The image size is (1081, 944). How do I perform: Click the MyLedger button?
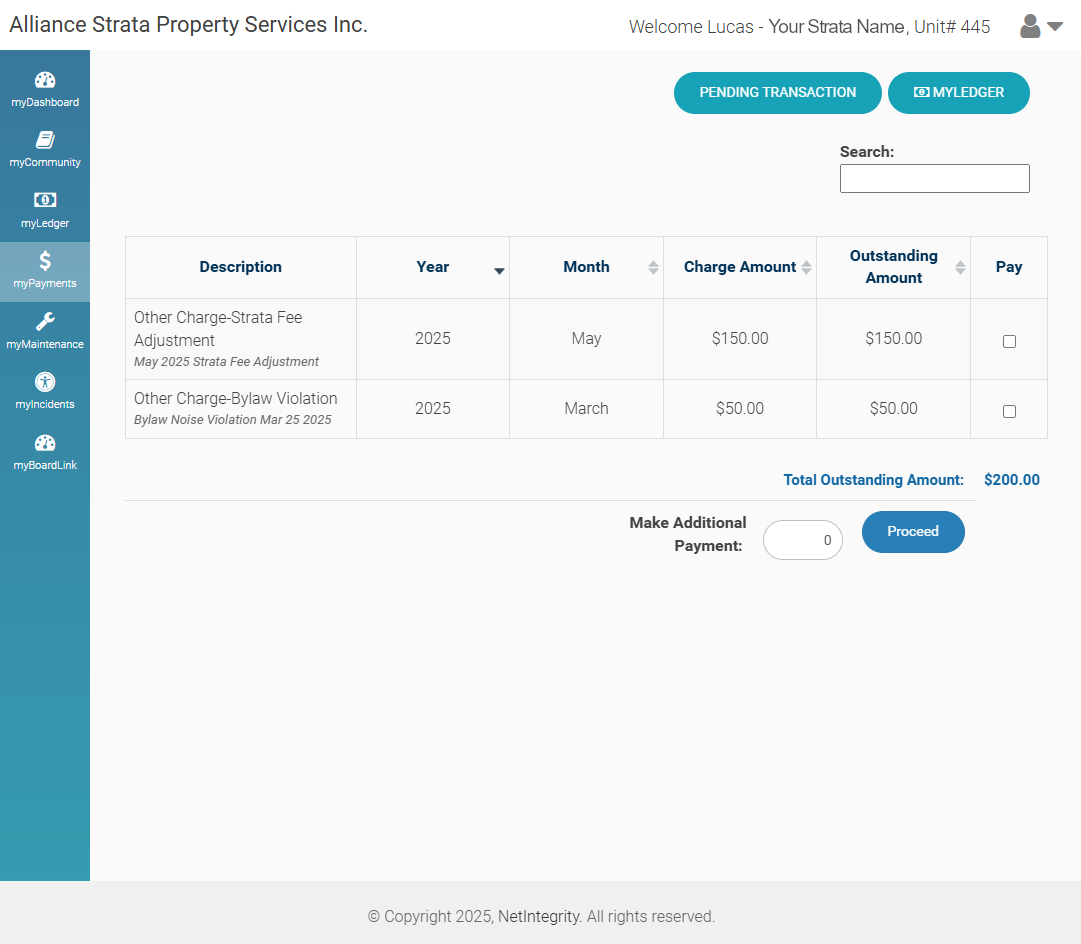point(958,92)
